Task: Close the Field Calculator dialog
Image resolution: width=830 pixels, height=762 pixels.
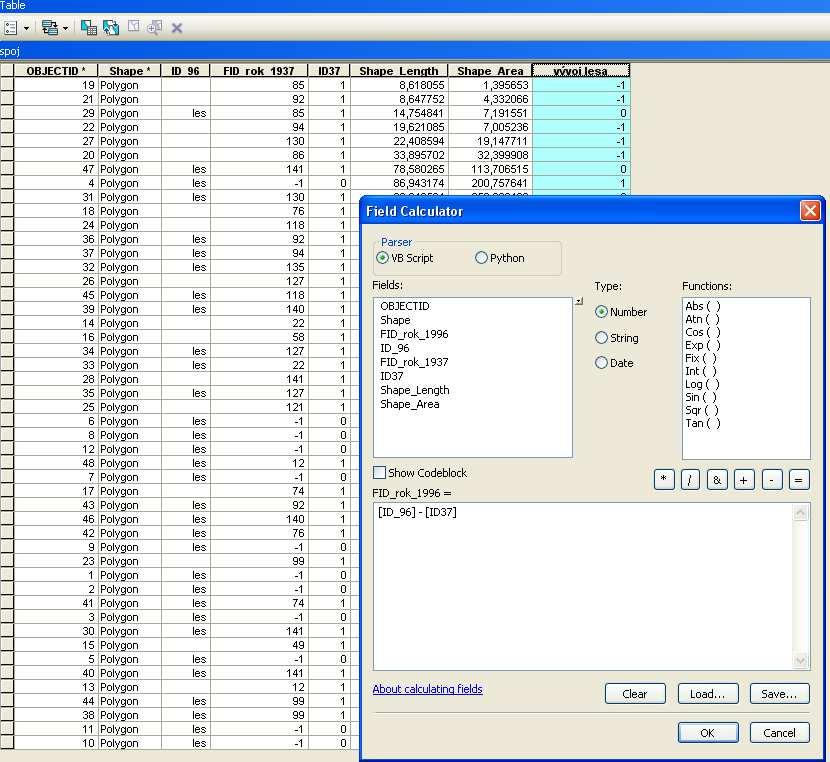Action: point(810,211)
